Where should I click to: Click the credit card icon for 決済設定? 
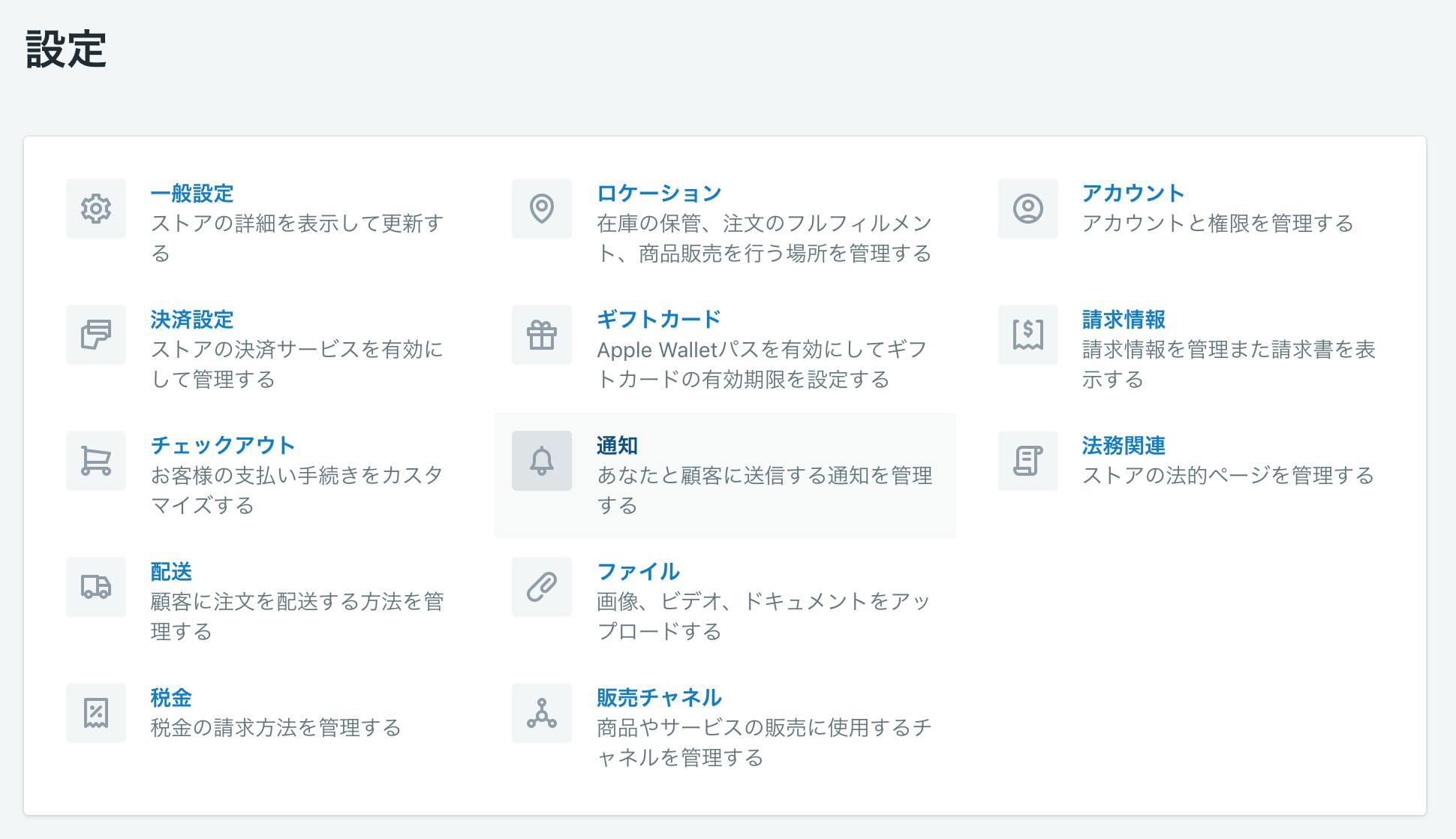pos(95,335)
